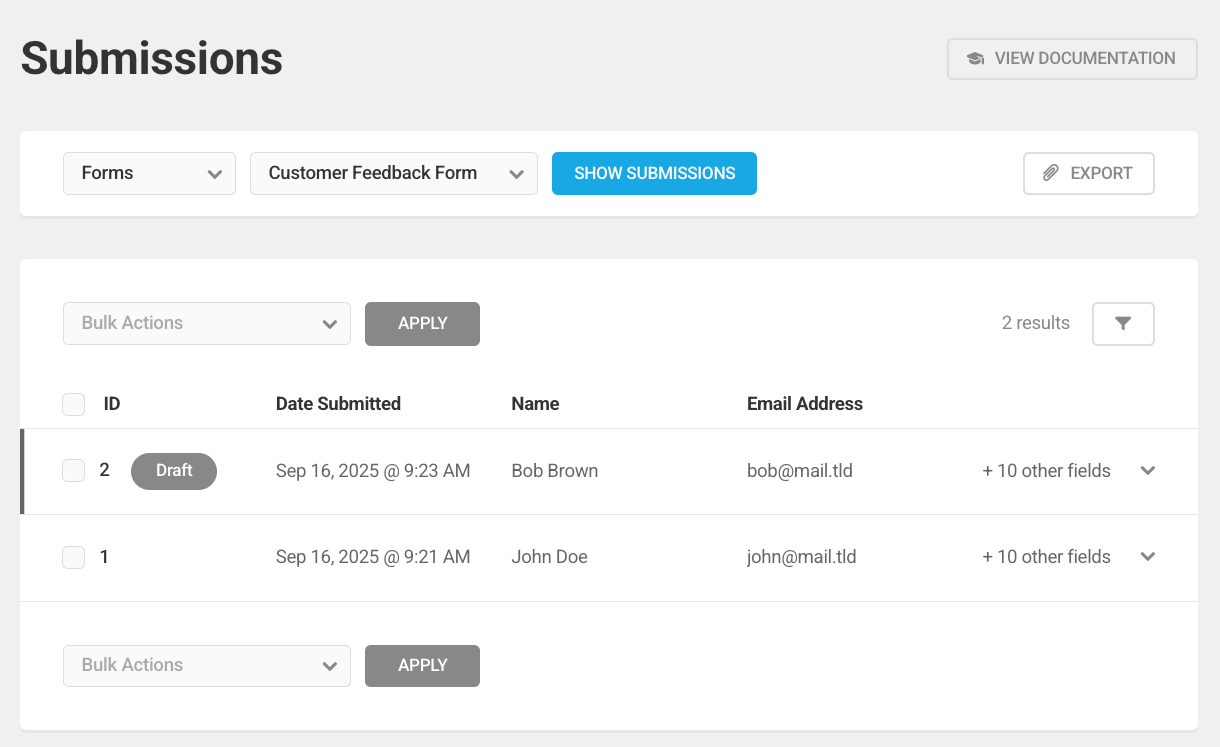Click '+ 10 other fields' for John Doe

tap(1046, 557)
